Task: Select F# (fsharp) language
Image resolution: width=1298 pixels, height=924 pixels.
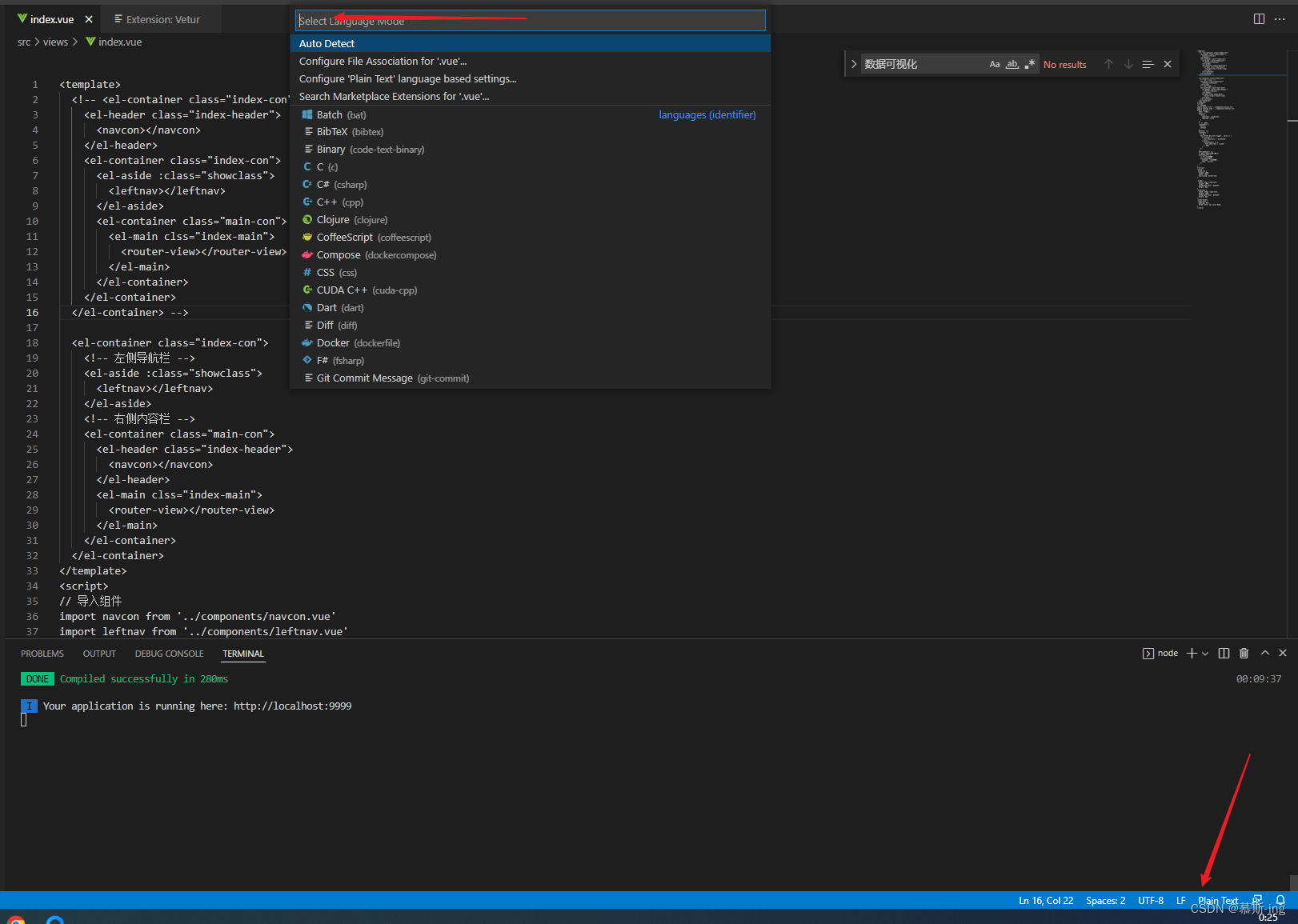Action: (531, 361)
